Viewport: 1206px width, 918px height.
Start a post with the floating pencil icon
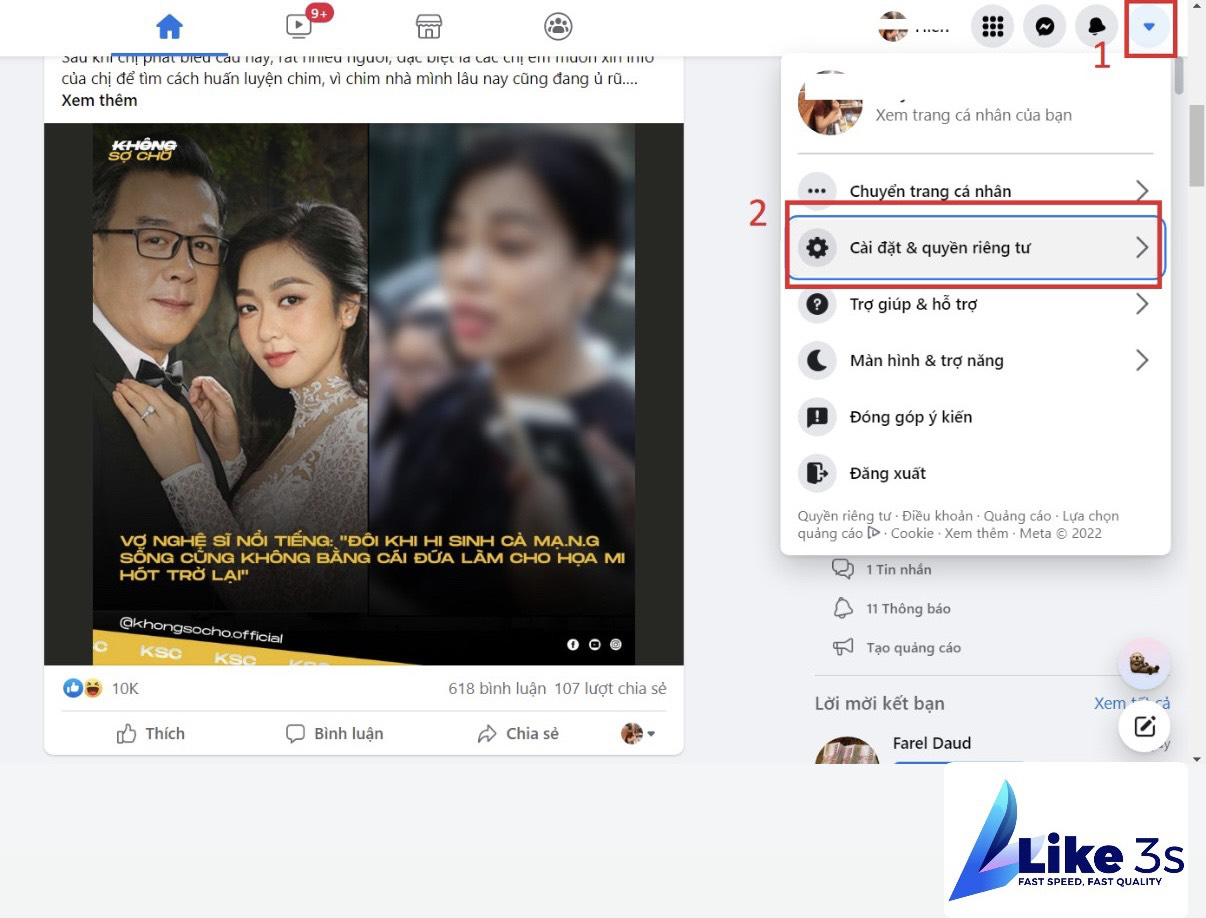pos(1143,727)
